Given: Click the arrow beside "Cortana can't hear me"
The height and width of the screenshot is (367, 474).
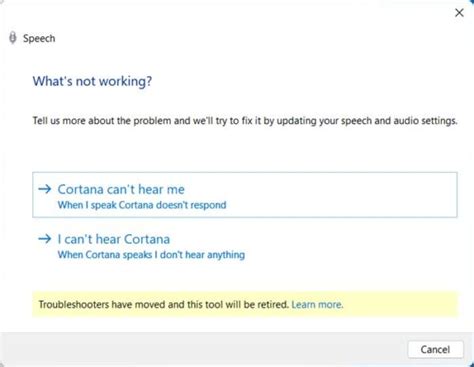Looking at the screenshot, I should point(45,189).
